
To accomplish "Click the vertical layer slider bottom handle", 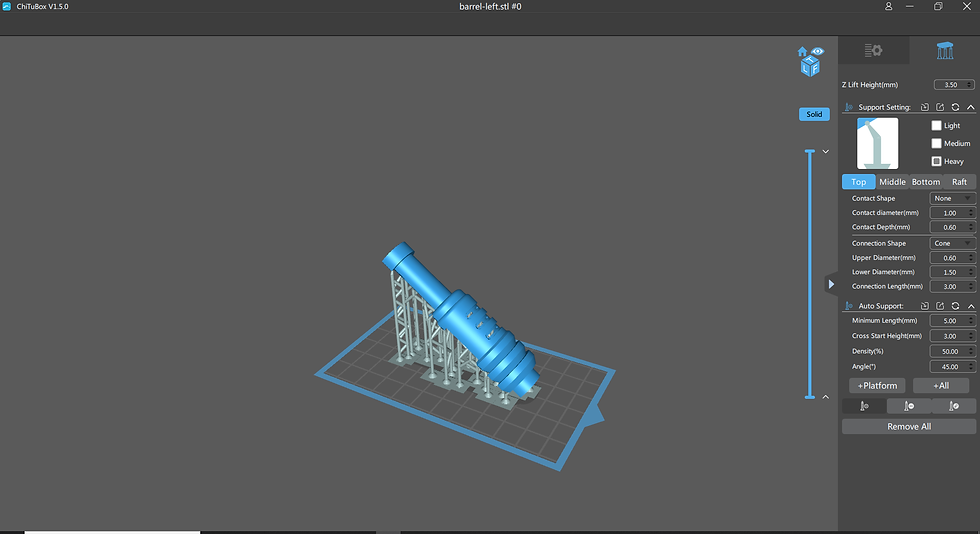I will pos(810,397).
